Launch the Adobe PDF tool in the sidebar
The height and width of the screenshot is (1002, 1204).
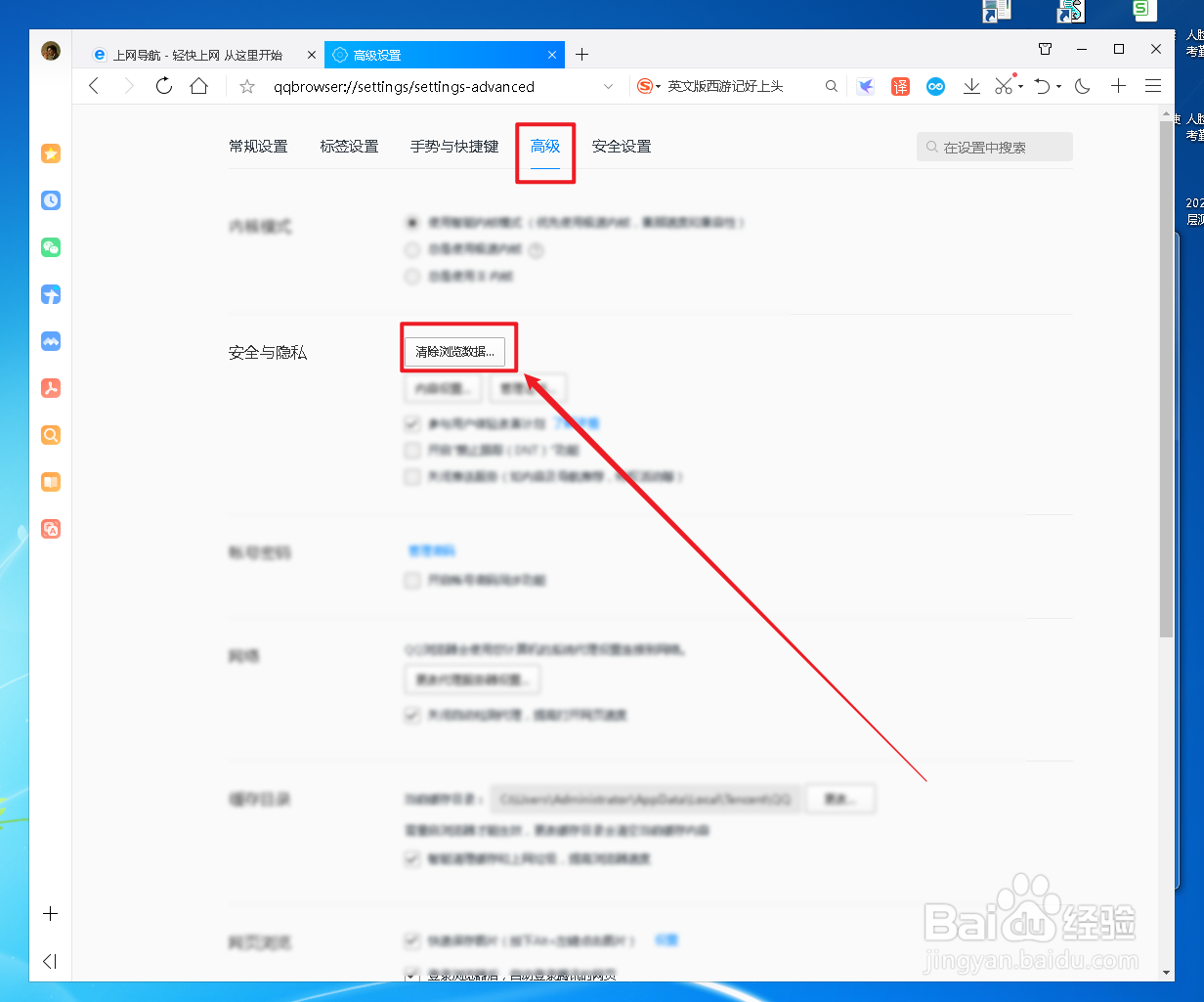point(50,388)
